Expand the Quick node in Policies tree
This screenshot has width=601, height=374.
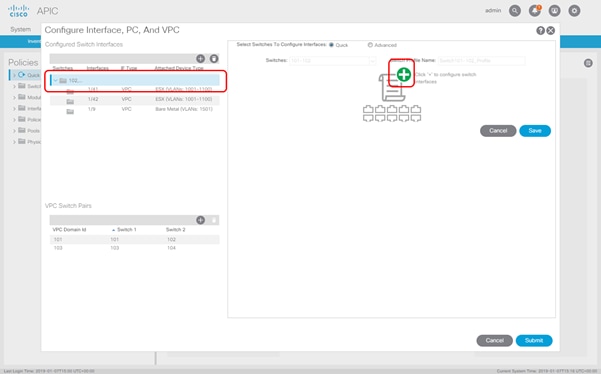point(14,75)
